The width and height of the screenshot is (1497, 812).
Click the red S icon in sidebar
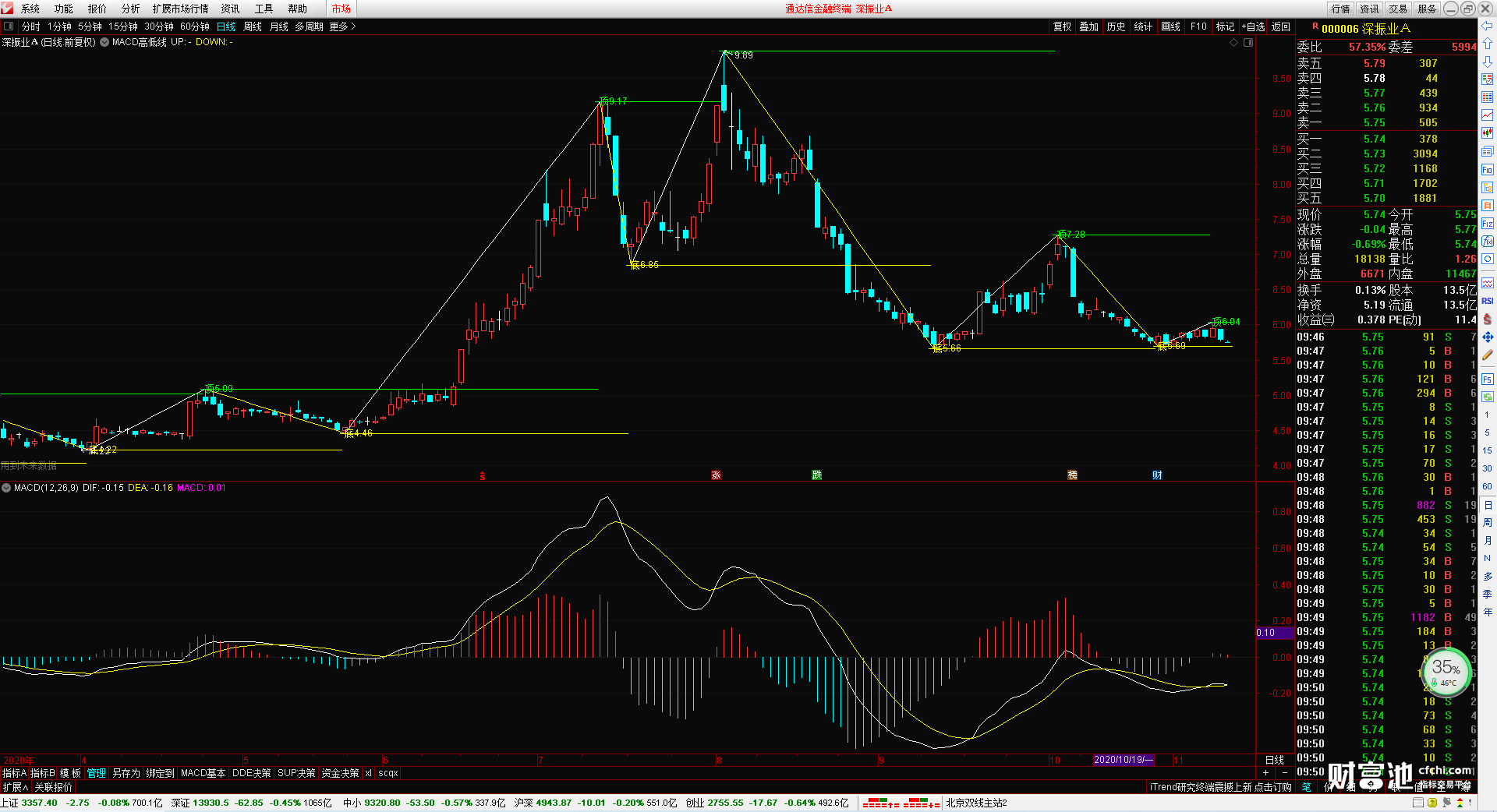[x=1487, y=319]
